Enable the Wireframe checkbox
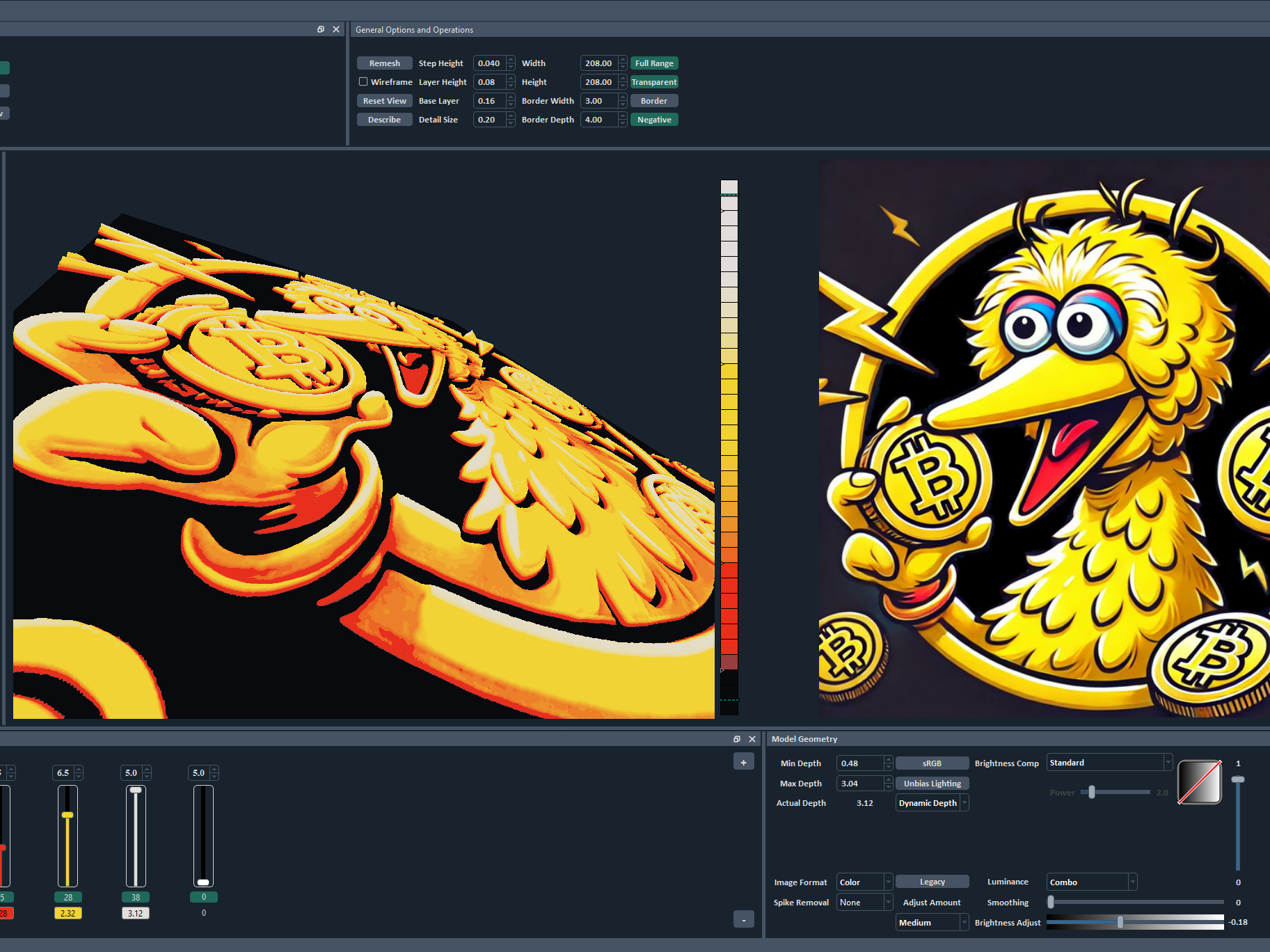1270x952 pixels. 363,82
